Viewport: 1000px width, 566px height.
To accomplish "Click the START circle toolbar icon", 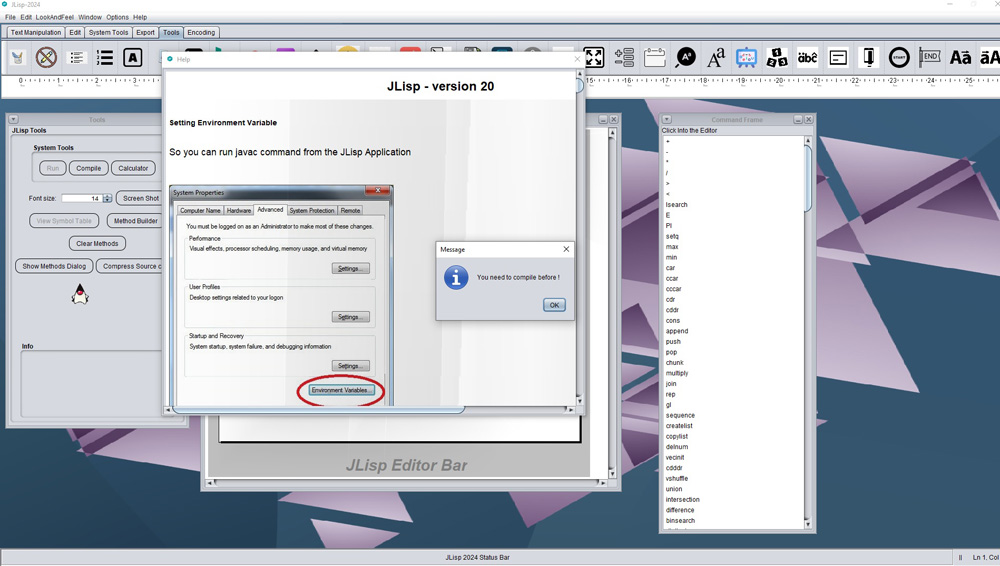I will 899,58.
